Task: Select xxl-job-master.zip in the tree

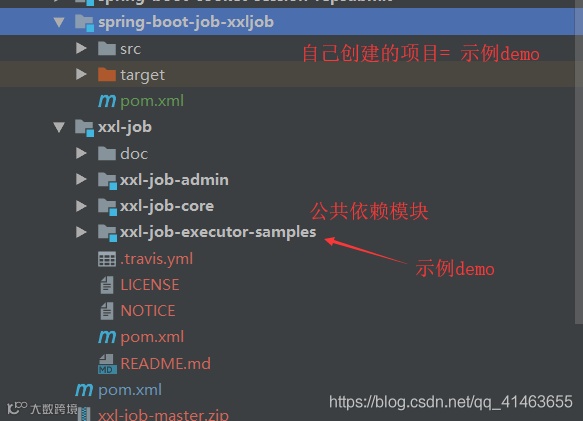Action: click(x=163, y=415)
